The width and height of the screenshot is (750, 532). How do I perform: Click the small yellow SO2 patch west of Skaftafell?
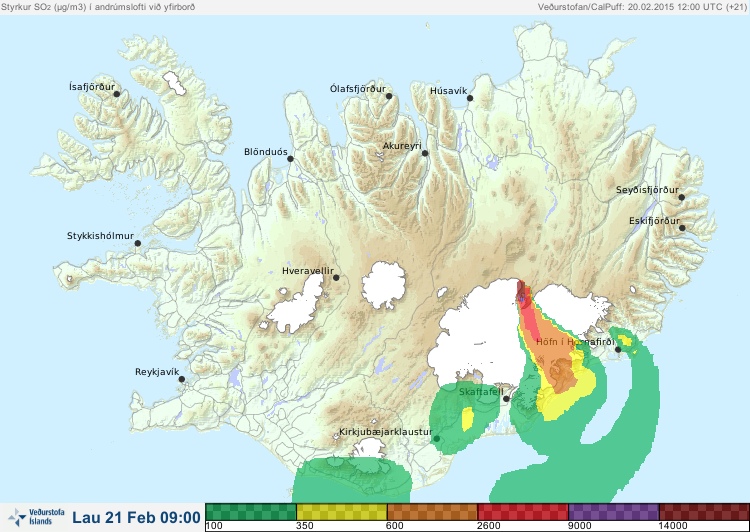click(467, 419)
